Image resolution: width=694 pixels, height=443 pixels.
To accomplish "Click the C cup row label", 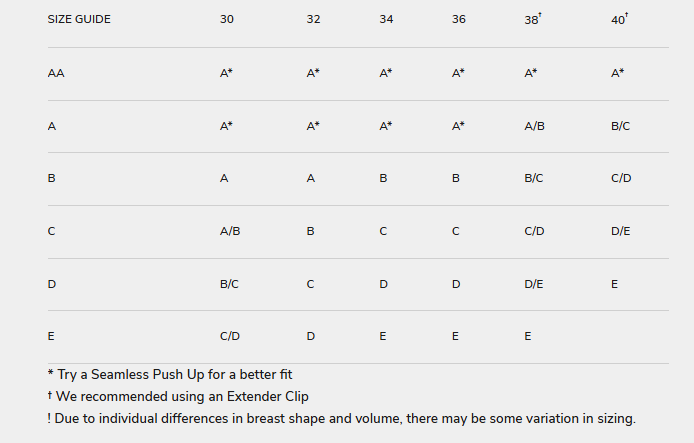I will 52,231.
